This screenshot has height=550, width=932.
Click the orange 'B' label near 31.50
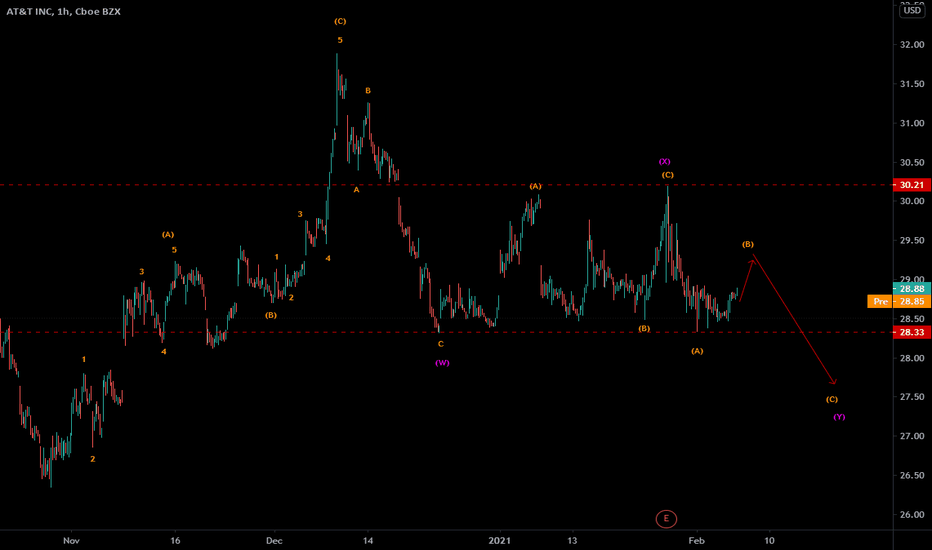tap(368, 91)
